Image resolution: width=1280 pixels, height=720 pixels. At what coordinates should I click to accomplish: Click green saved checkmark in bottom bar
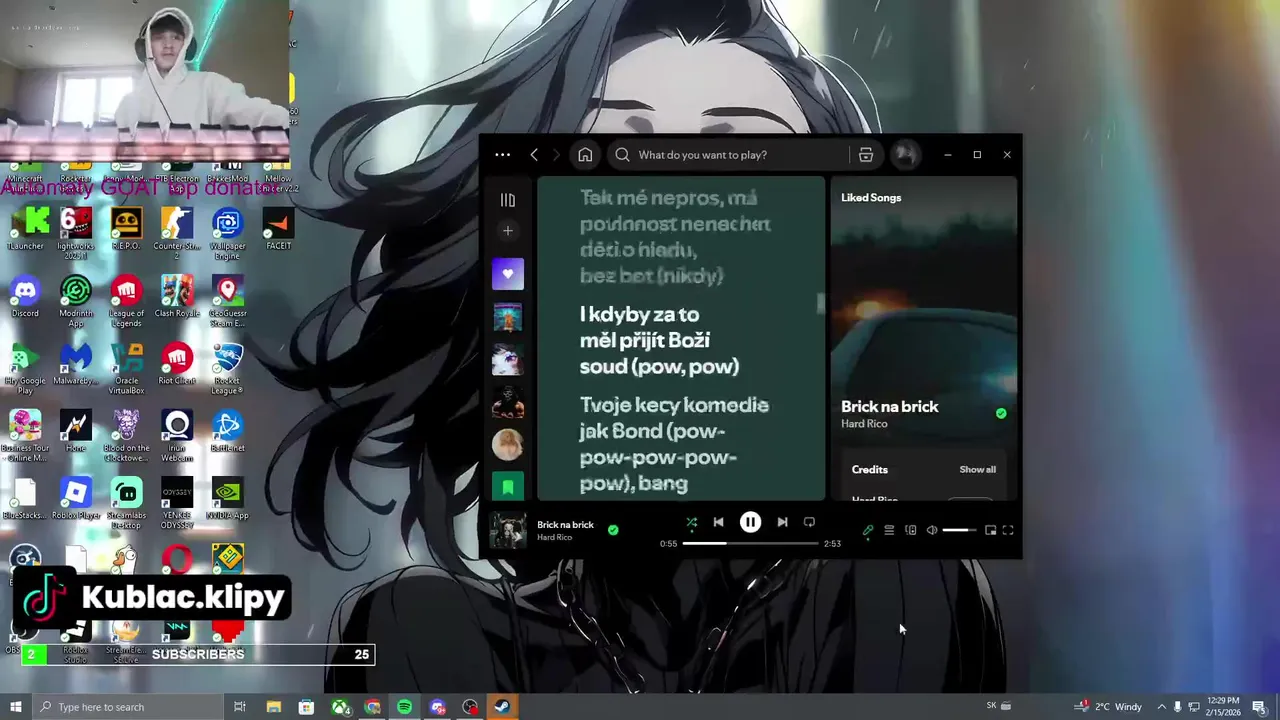point(613,530)
